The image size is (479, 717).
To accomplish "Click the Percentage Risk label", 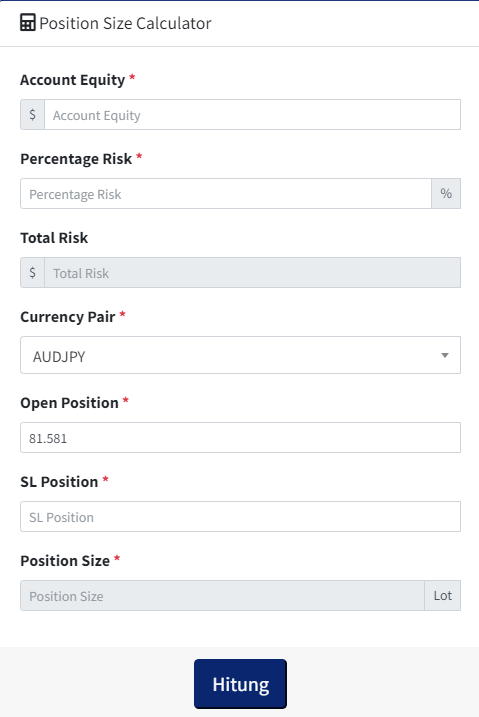I will [x=76, y=159].
